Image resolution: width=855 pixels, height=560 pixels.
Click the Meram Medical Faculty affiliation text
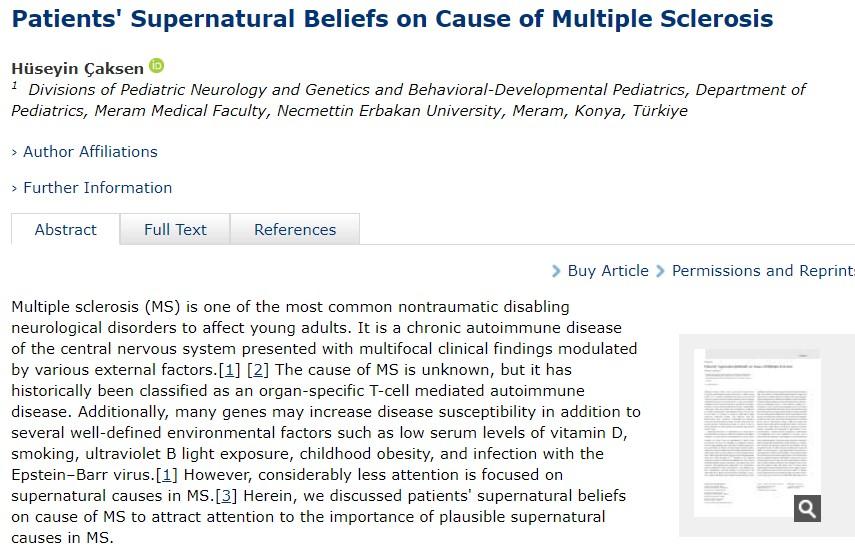click(180, 111)
